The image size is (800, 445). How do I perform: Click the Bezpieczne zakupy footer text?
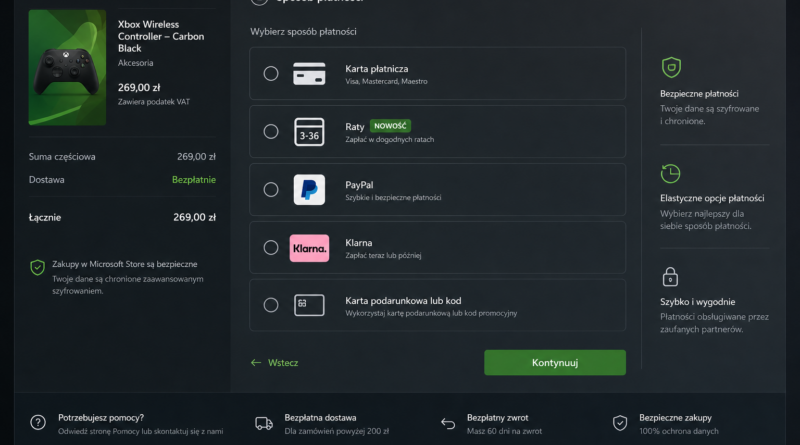[x=675, y=418]
